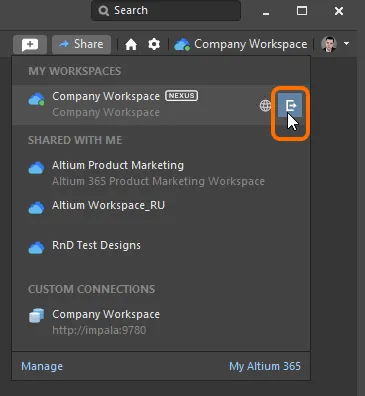Image resolution: width=365 pixels, height=396 pixels.
Task: Expand the user account dropdown arrow
Action: pyautogui.click(x=347, y=44)
